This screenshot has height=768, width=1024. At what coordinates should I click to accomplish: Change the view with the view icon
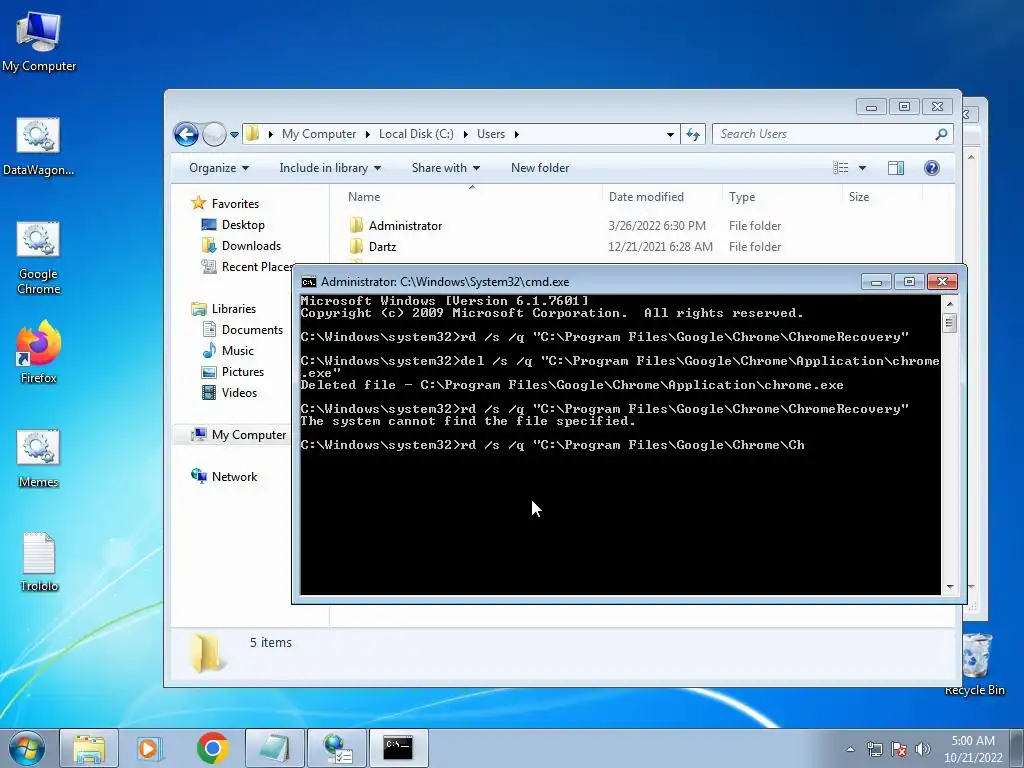tap(840, 168)
